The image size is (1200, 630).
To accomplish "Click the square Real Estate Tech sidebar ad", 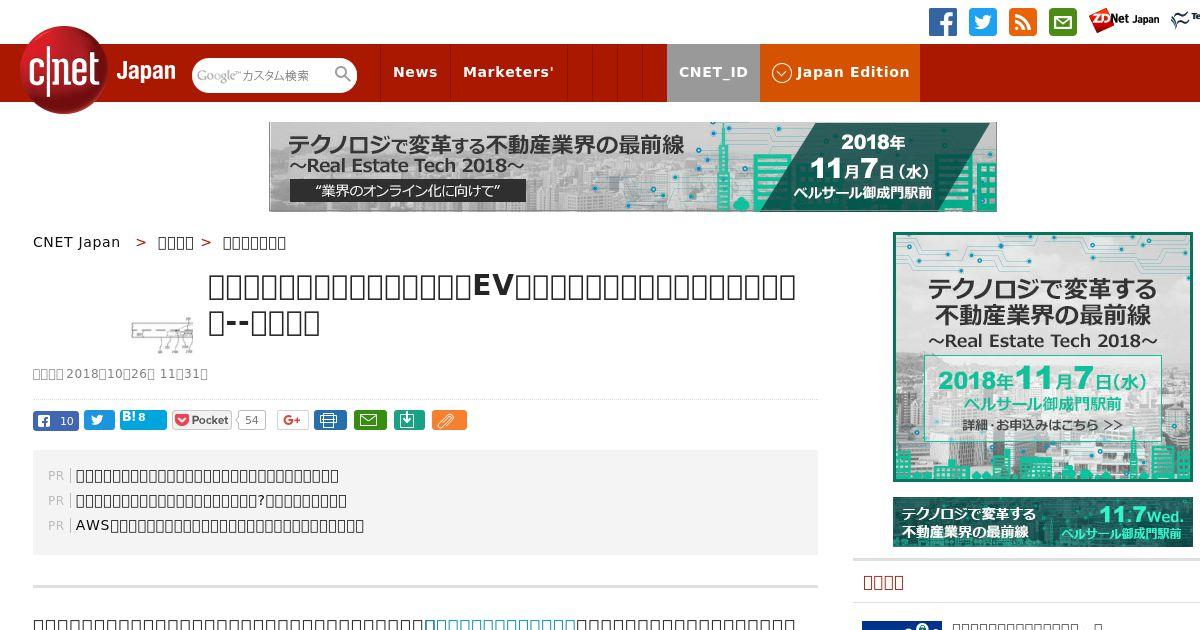I will tap(1043, 357).
